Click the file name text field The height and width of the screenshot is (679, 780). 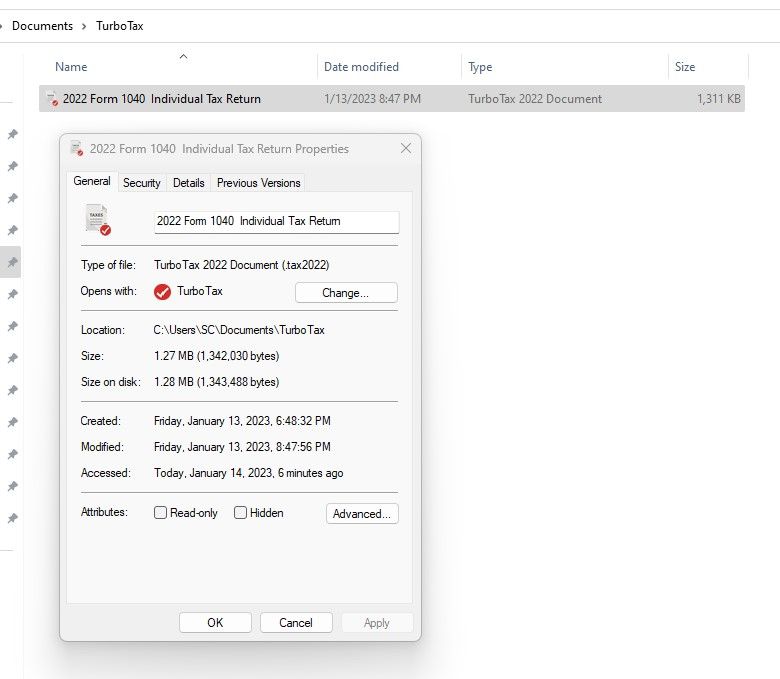tap(276, 221)
